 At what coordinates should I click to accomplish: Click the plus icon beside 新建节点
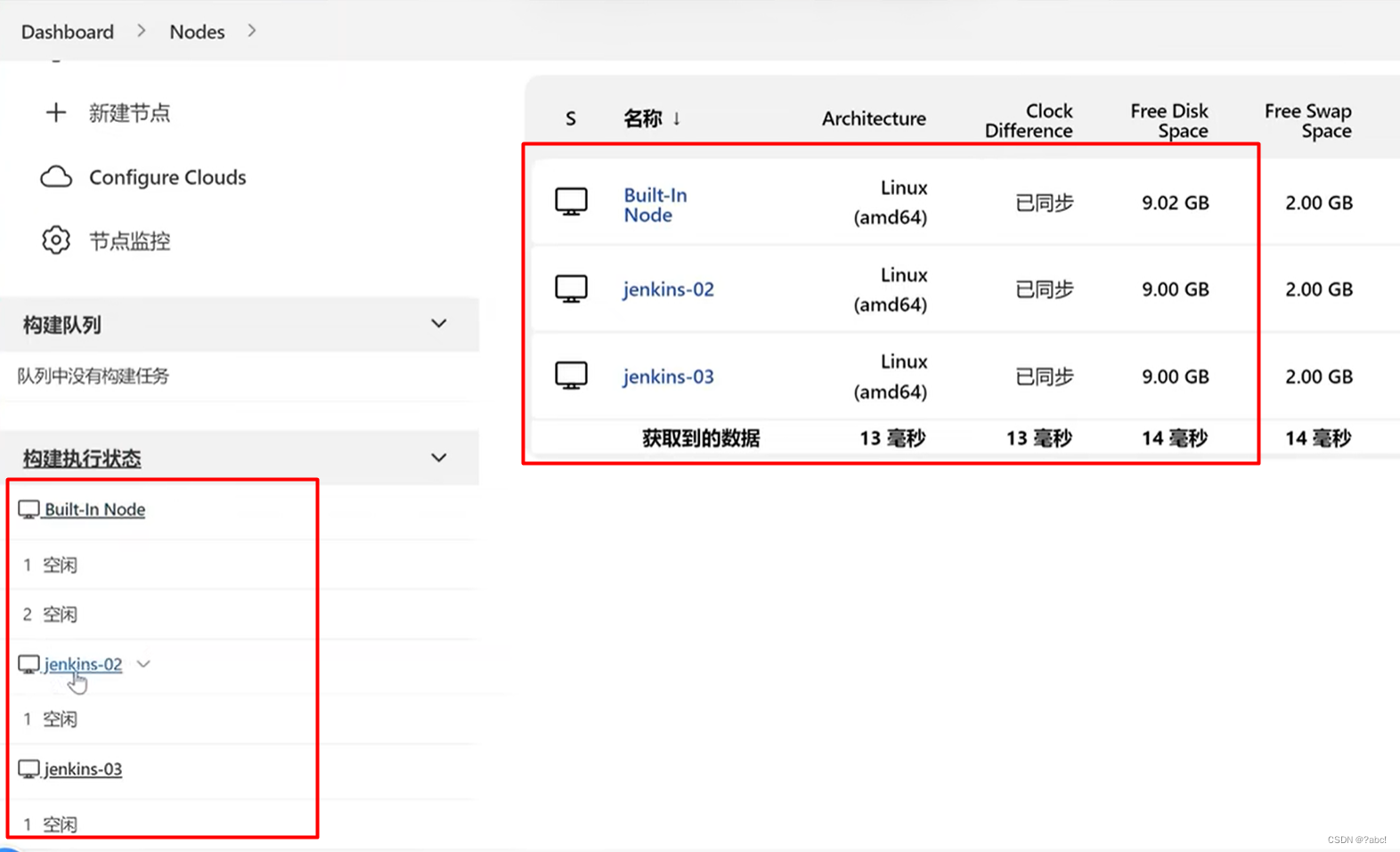click(x=56, y=112)
